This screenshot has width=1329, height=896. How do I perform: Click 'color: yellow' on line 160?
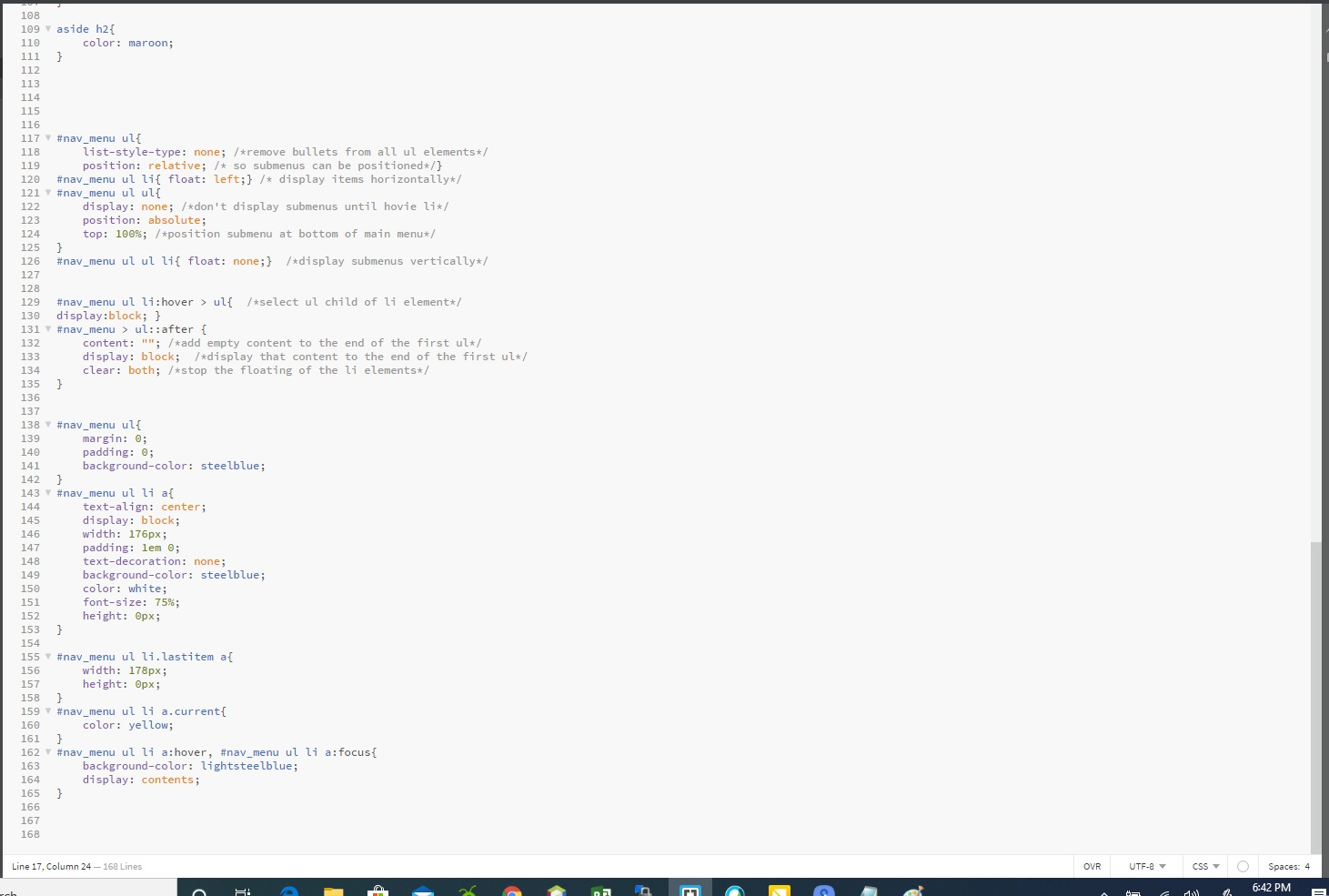125,725
